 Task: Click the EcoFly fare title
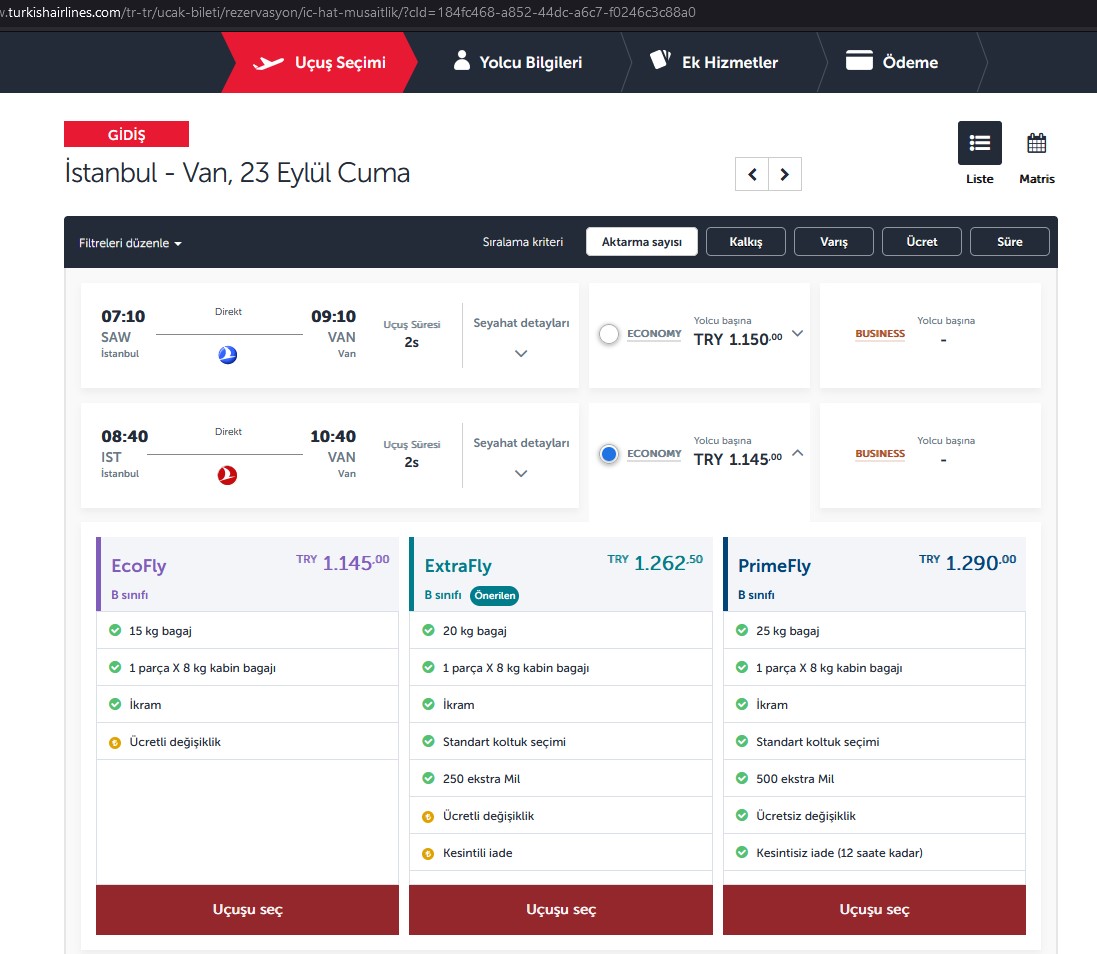tap(139, 566)
